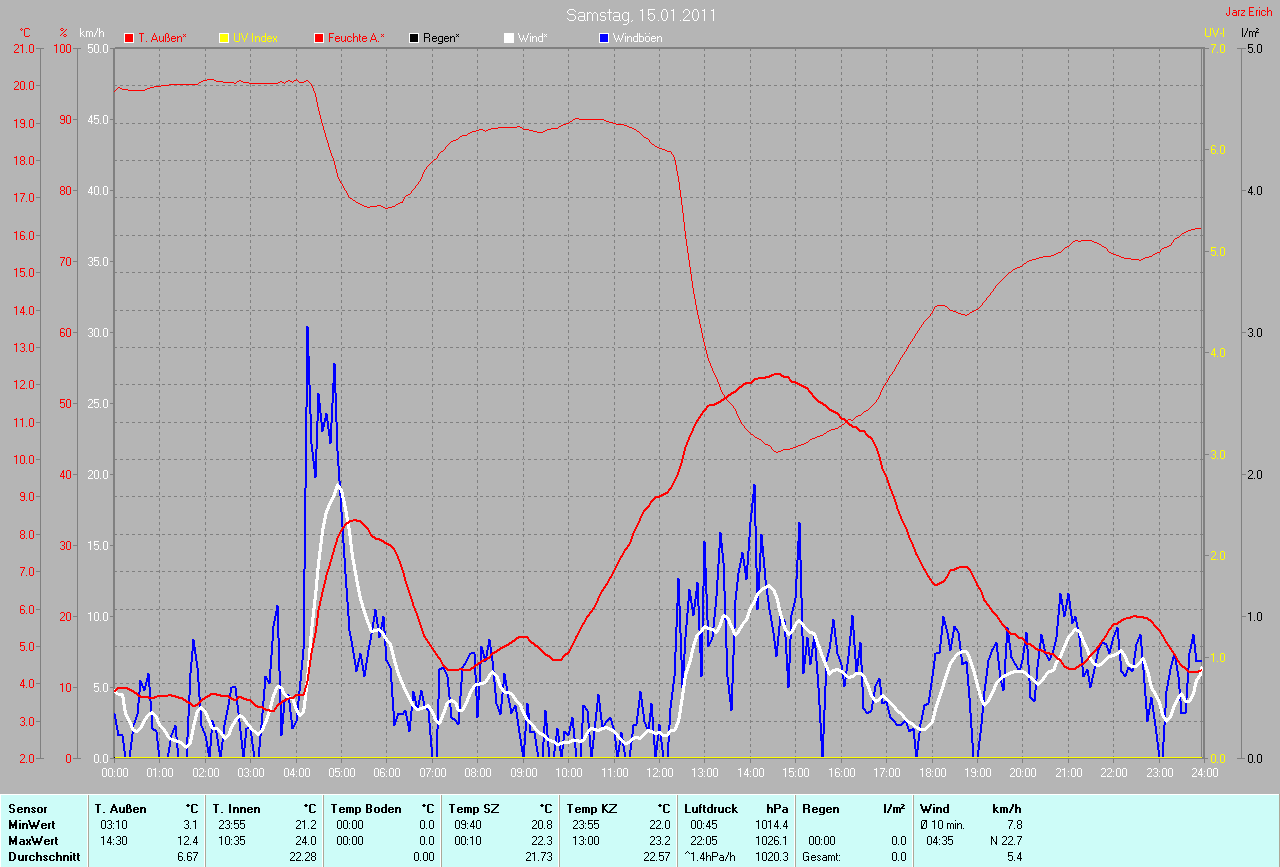Click the 'Durchschnitt' row label
The image size is (1280, 867).
coord(42,856)
